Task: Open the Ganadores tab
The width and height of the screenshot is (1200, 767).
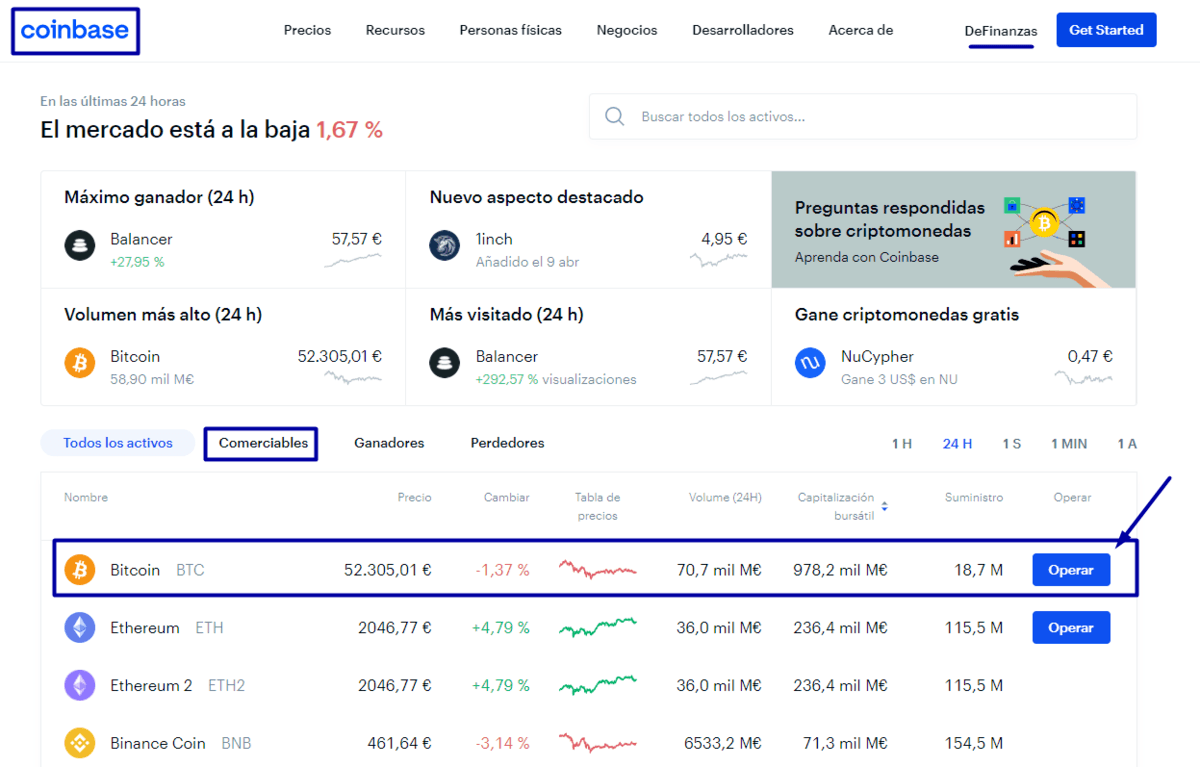Action: (x=389, y=443)
